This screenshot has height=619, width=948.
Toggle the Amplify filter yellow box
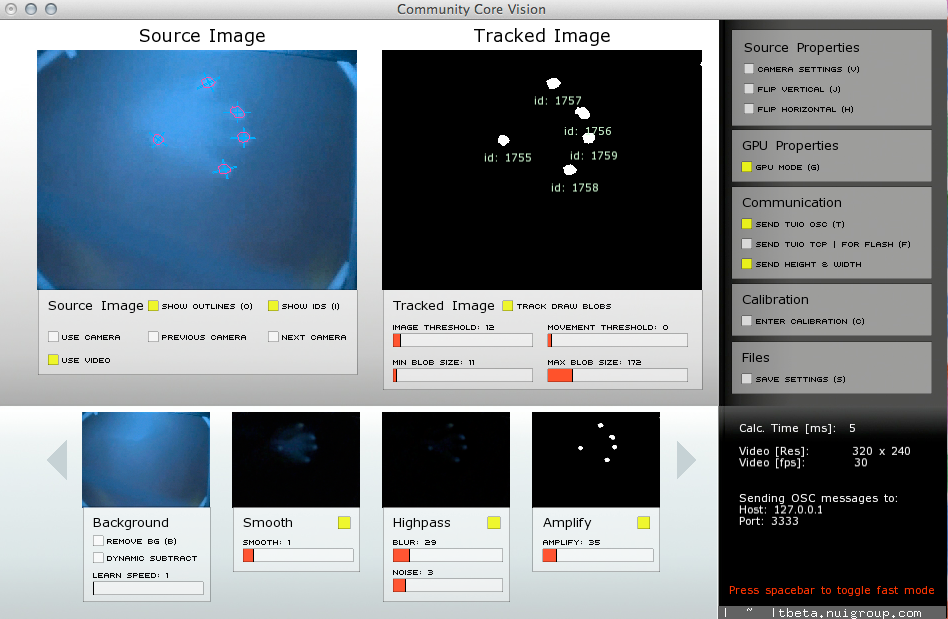click(643, 522)
